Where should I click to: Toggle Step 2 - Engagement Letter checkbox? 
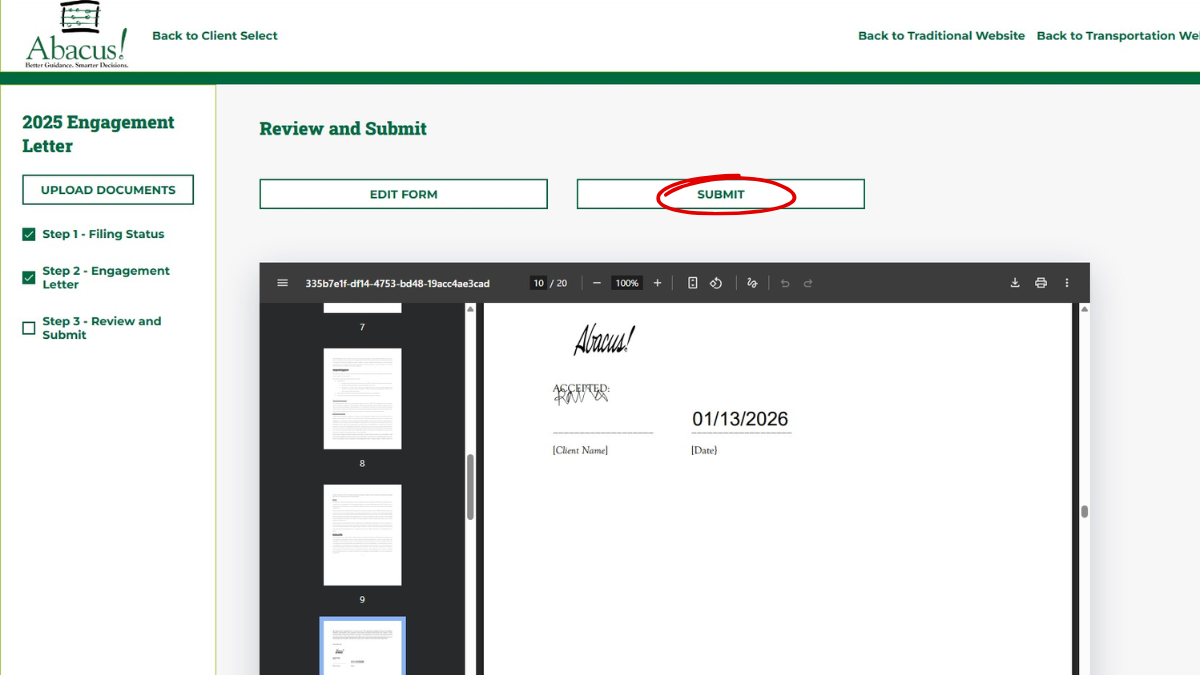[x=29, y=277]
